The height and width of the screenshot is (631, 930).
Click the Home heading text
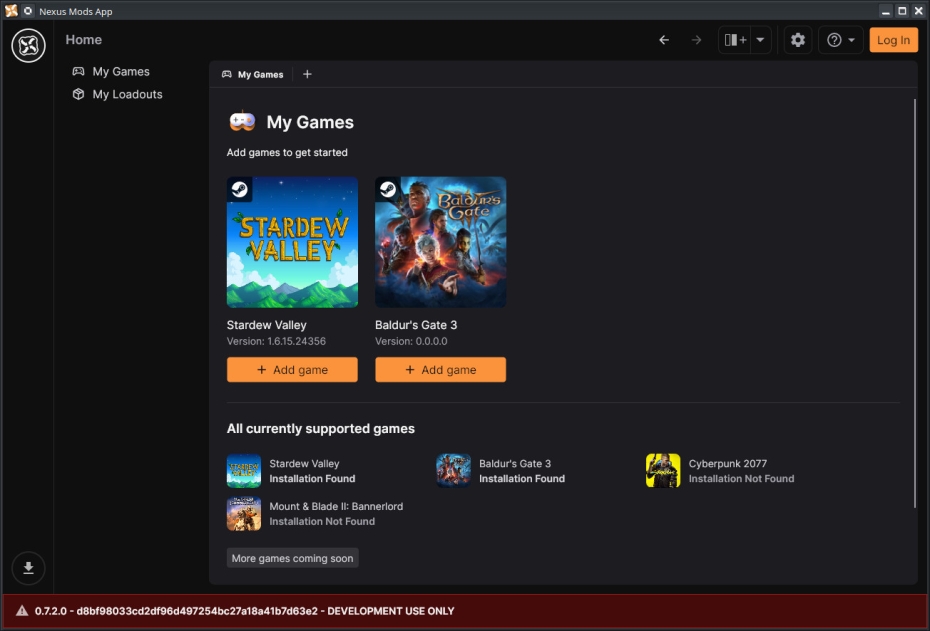84,40
